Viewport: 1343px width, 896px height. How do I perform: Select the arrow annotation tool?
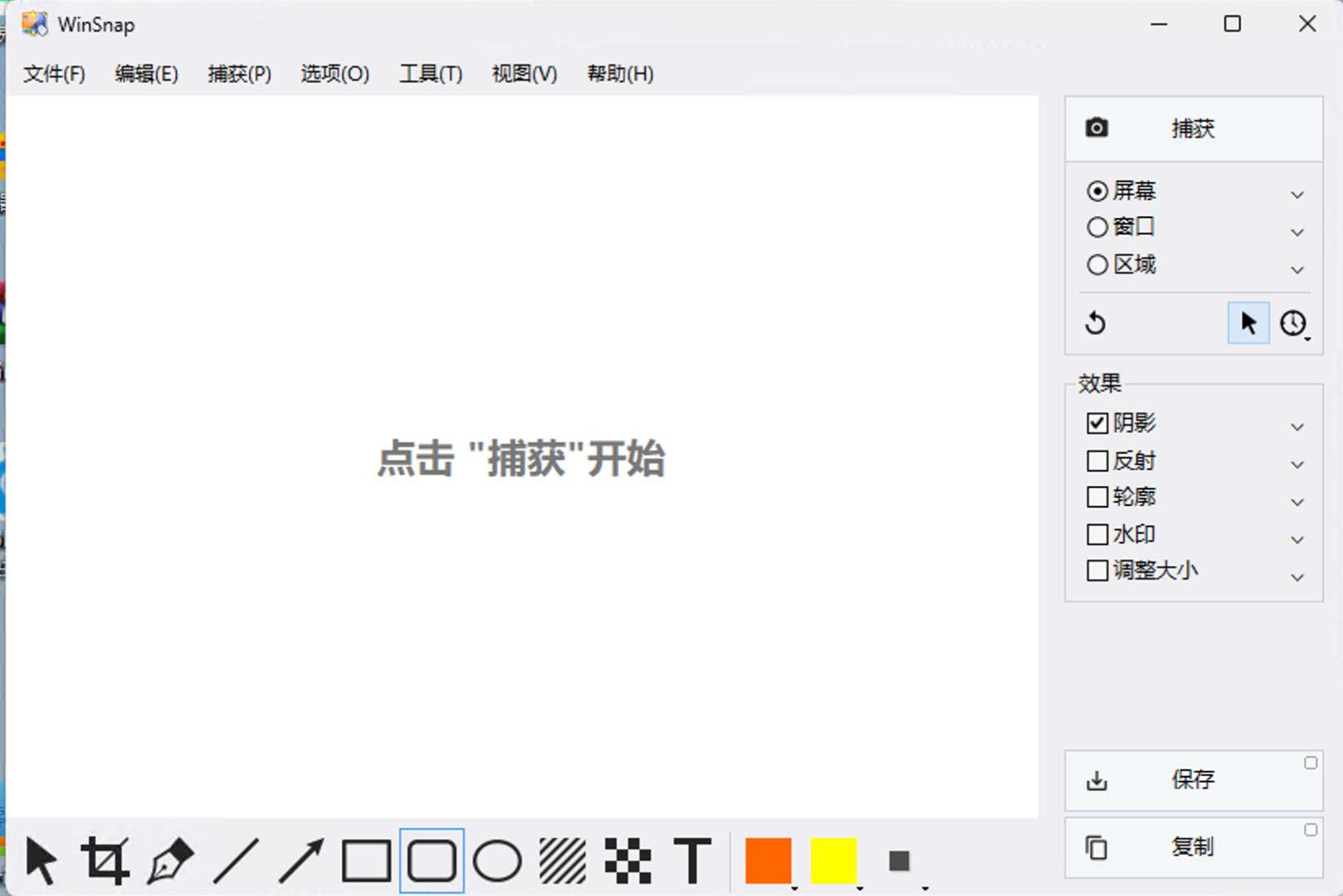(x=301, y=859)
